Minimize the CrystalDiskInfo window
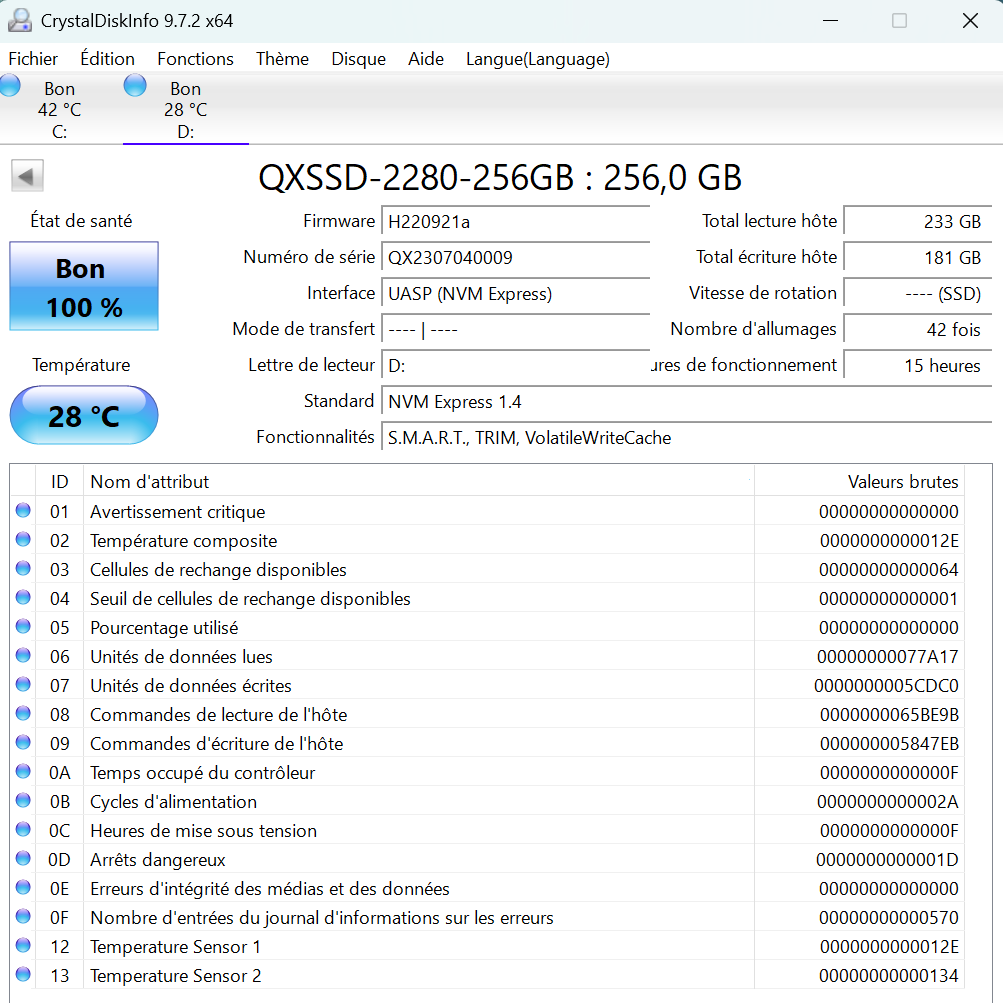1003x1003 pixels. point(830,20)
